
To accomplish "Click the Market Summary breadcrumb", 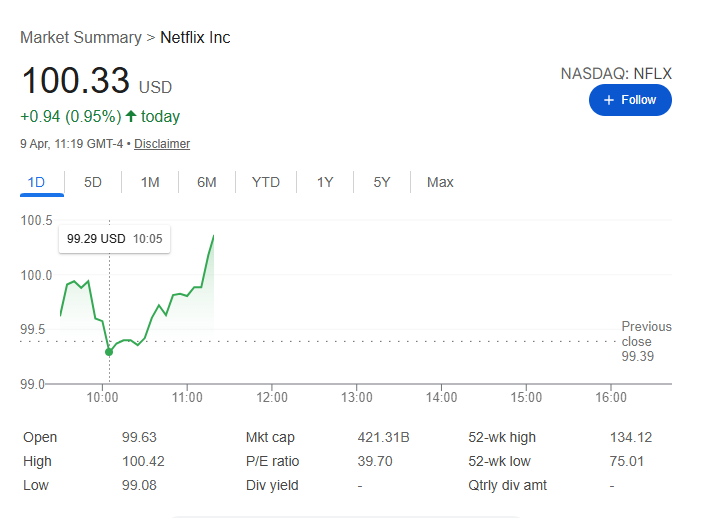I will click(81, 37).
